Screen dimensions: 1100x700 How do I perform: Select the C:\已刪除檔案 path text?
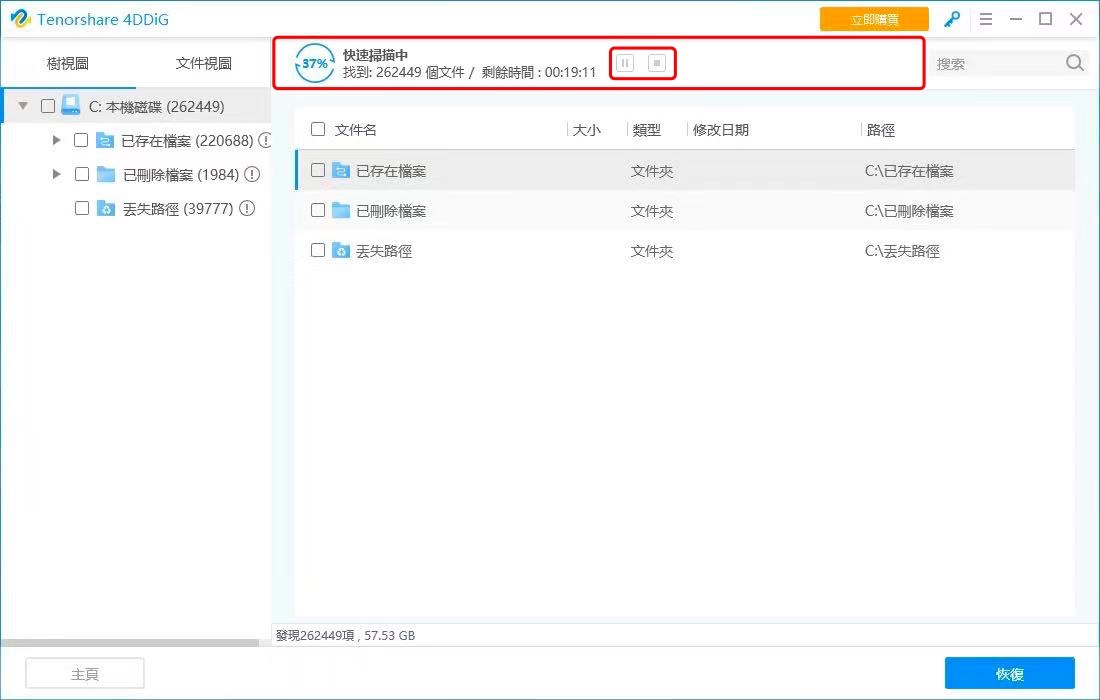909,211
